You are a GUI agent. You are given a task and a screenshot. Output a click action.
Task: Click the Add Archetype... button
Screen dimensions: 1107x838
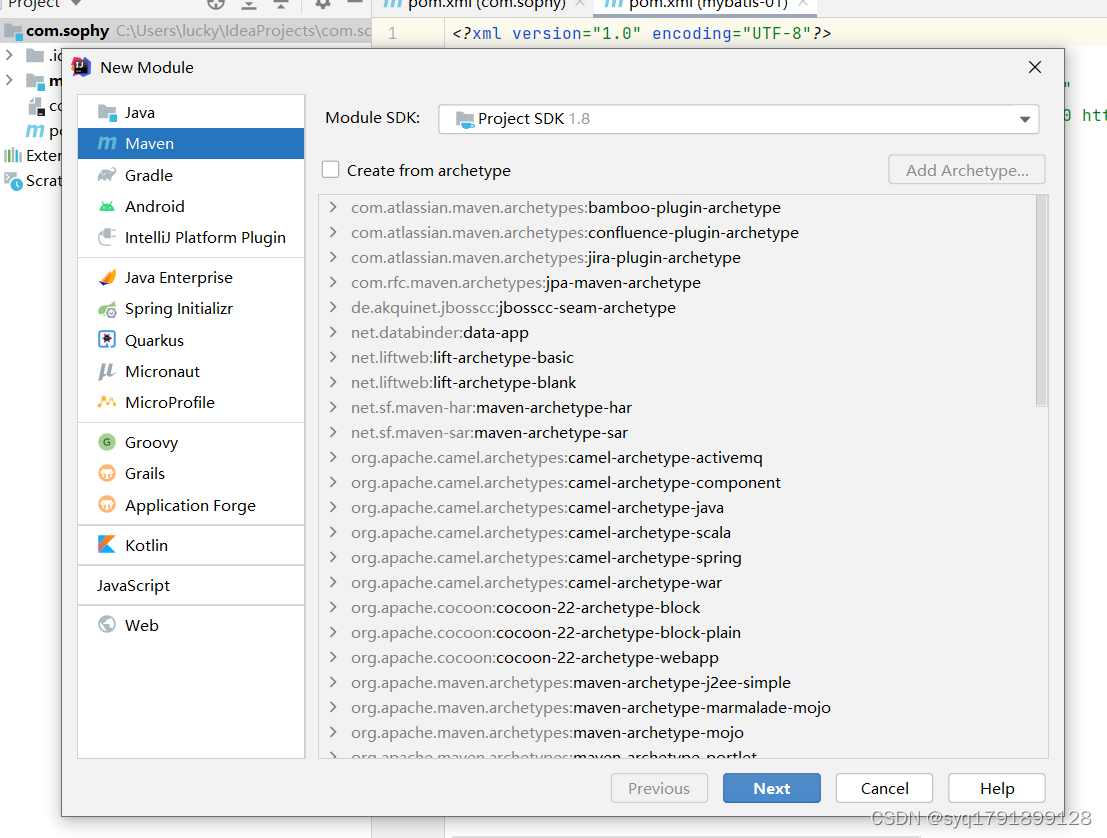[x=967, y=170]
